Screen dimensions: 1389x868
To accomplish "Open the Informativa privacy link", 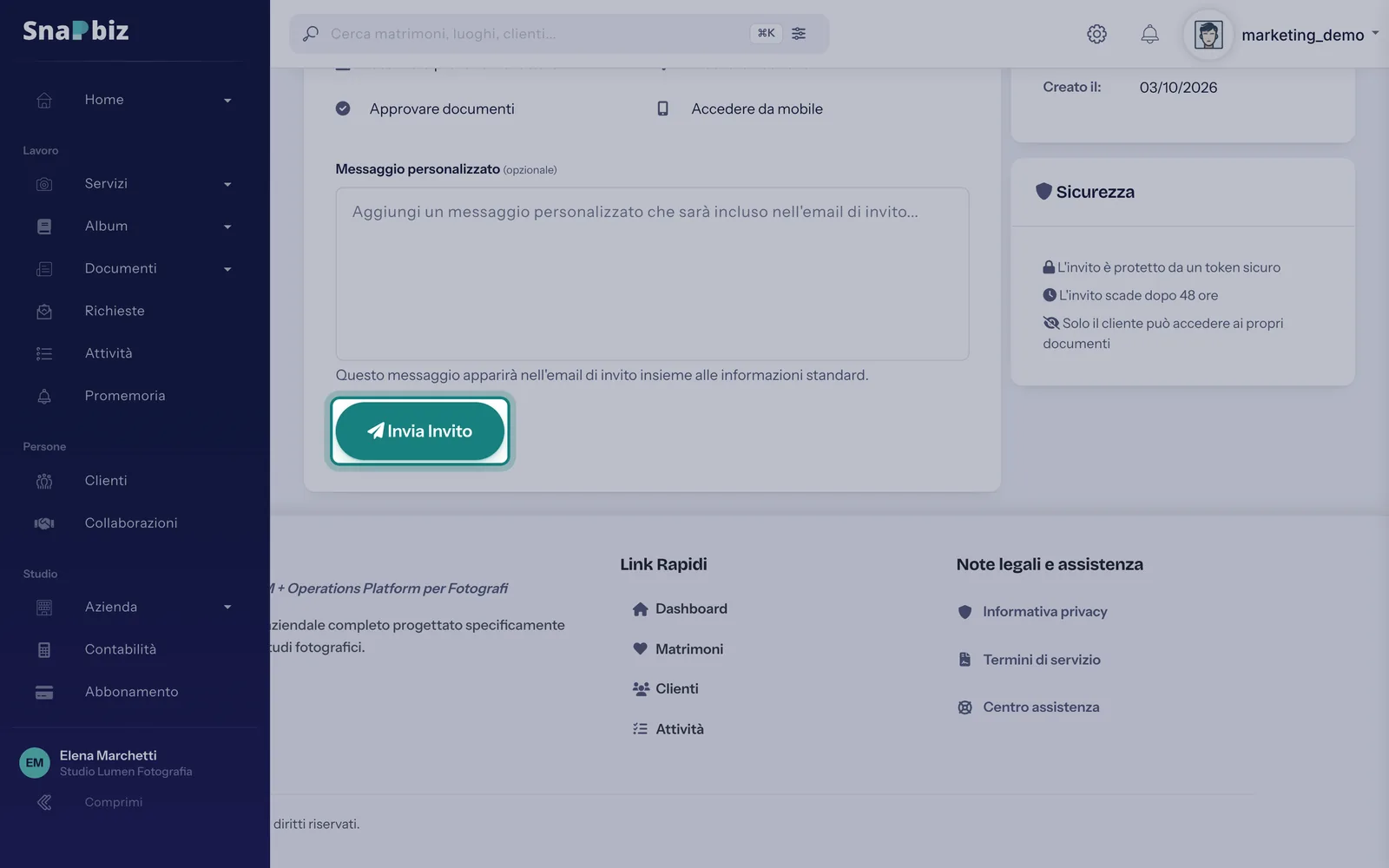I will pos(1044,612).
